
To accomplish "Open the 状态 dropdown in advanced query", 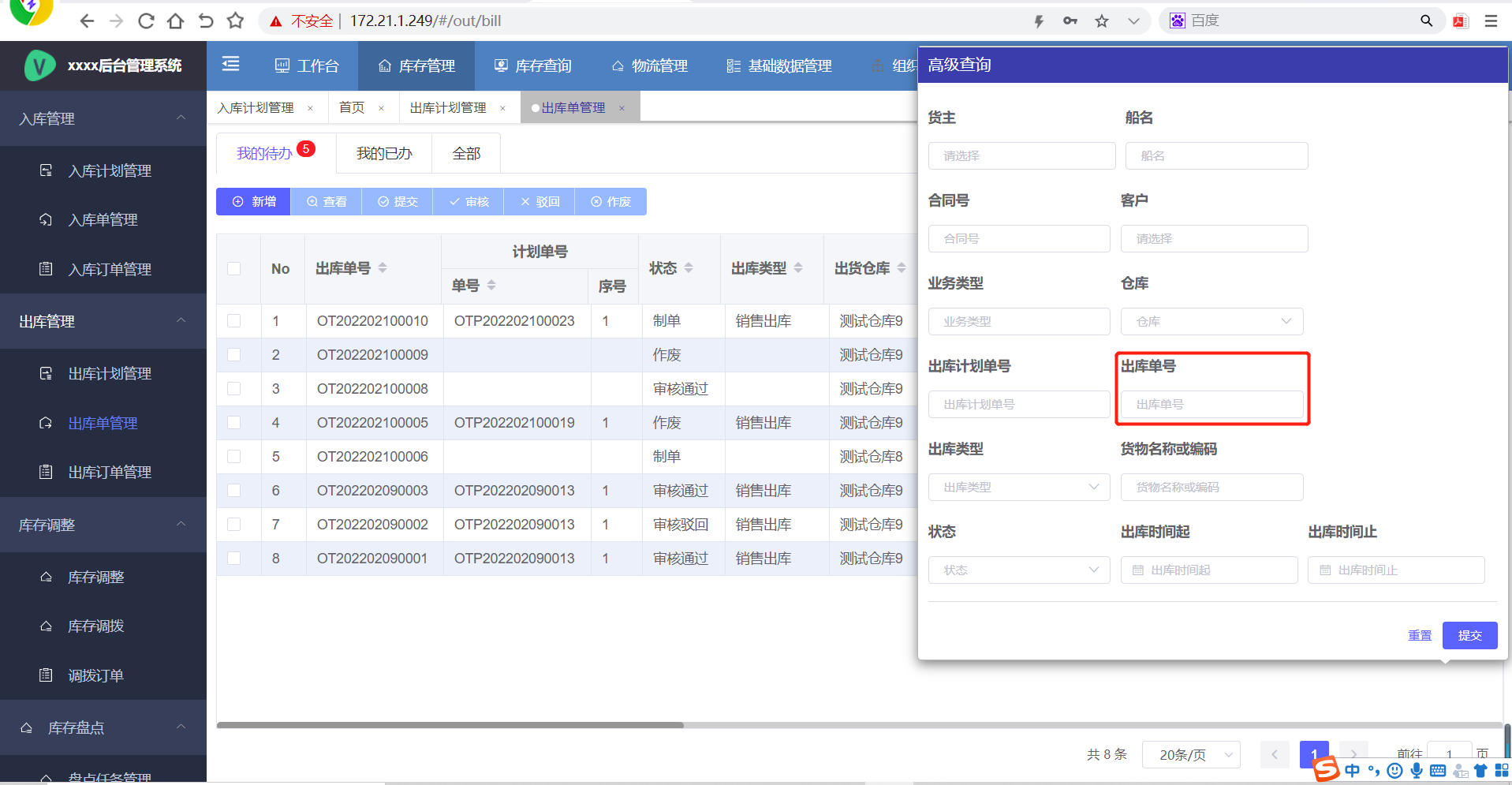I will coord(1019,570).
